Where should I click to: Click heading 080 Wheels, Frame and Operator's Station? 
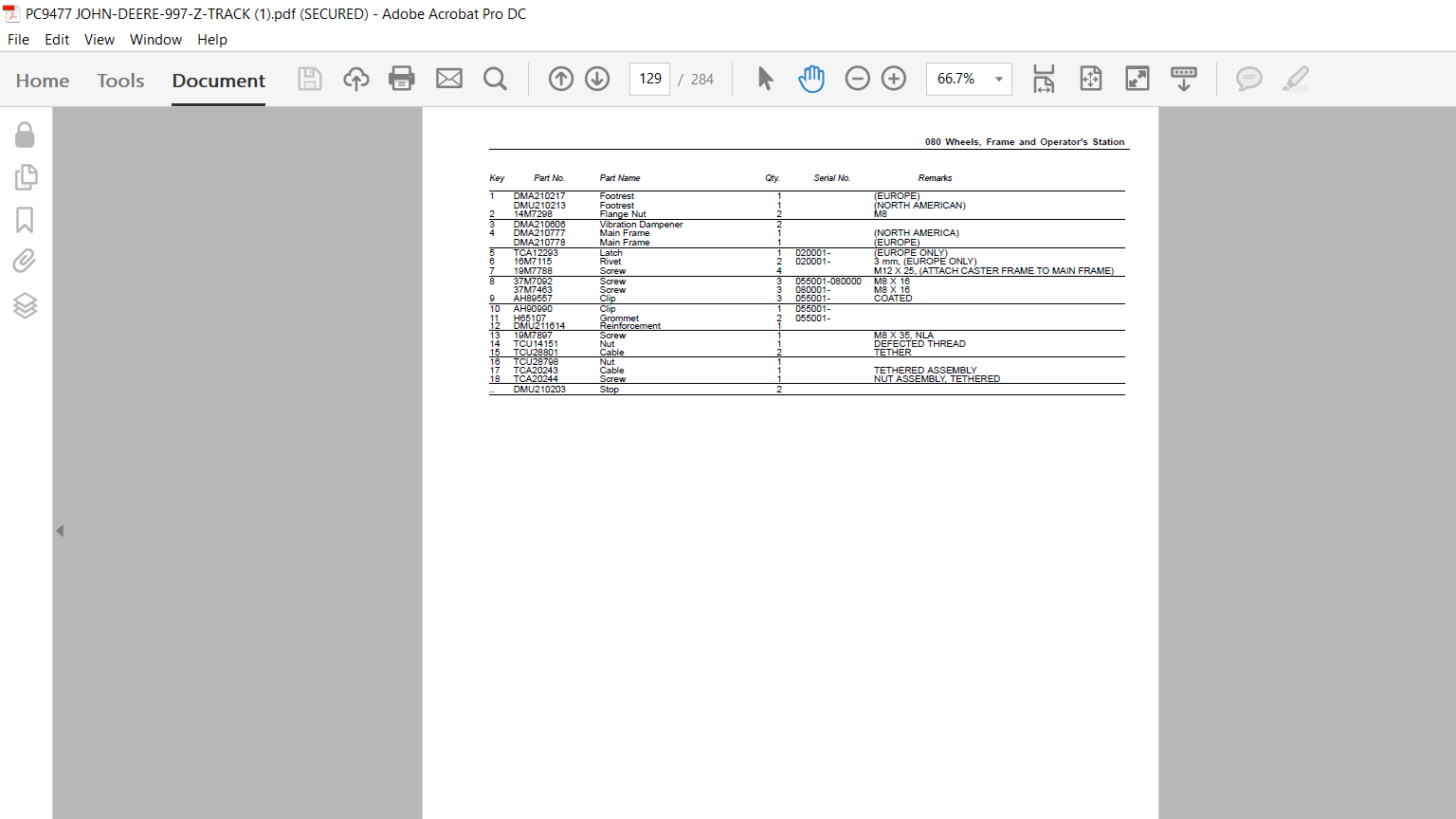pyautogui.click(x=1025, y=142)
